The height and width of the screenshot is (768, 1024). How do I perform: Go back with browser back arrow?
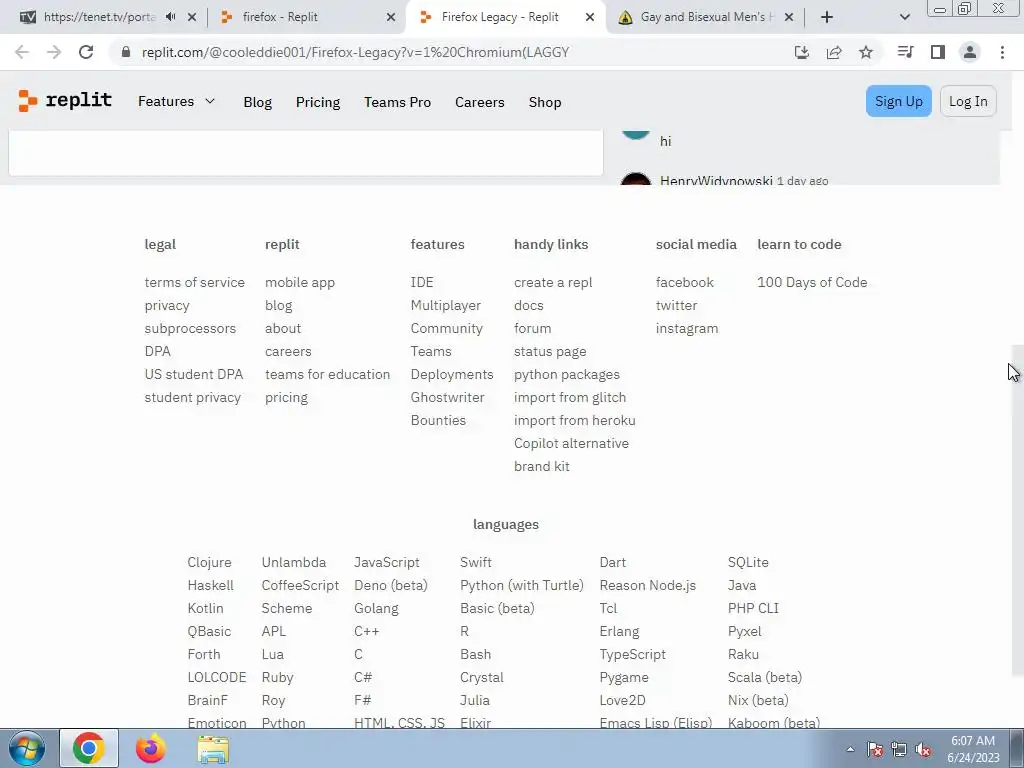pyautogui.click(x=22, y=52)
